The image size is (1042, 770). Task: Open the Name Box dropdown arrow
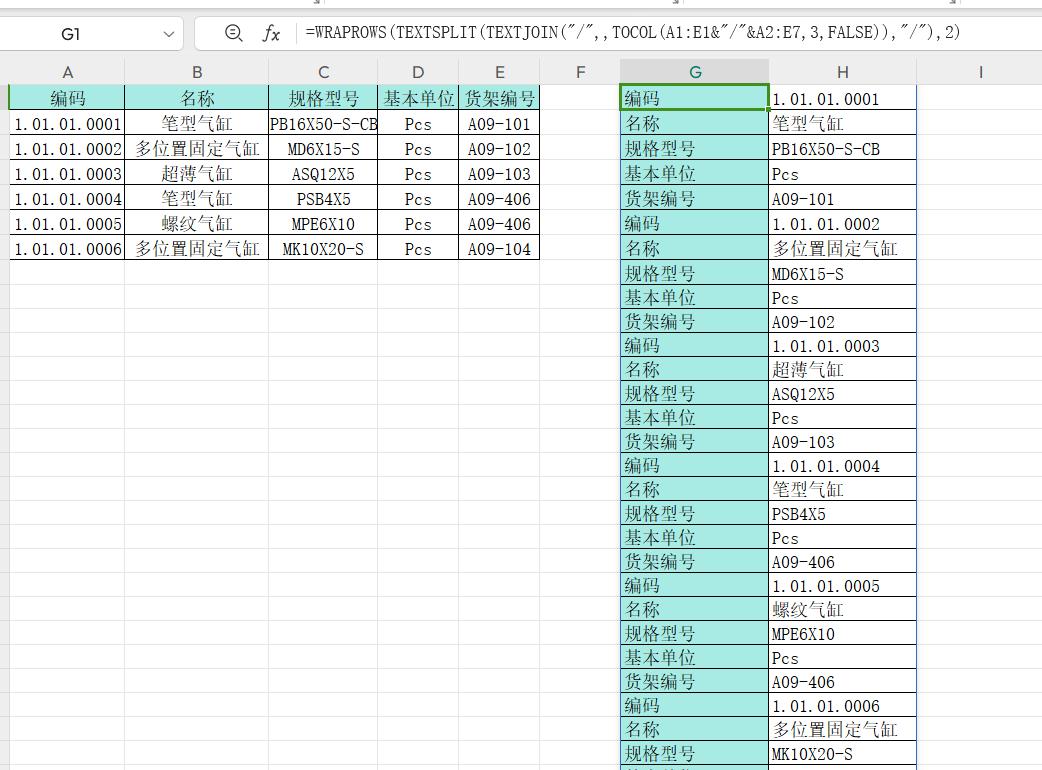point(169,34)
